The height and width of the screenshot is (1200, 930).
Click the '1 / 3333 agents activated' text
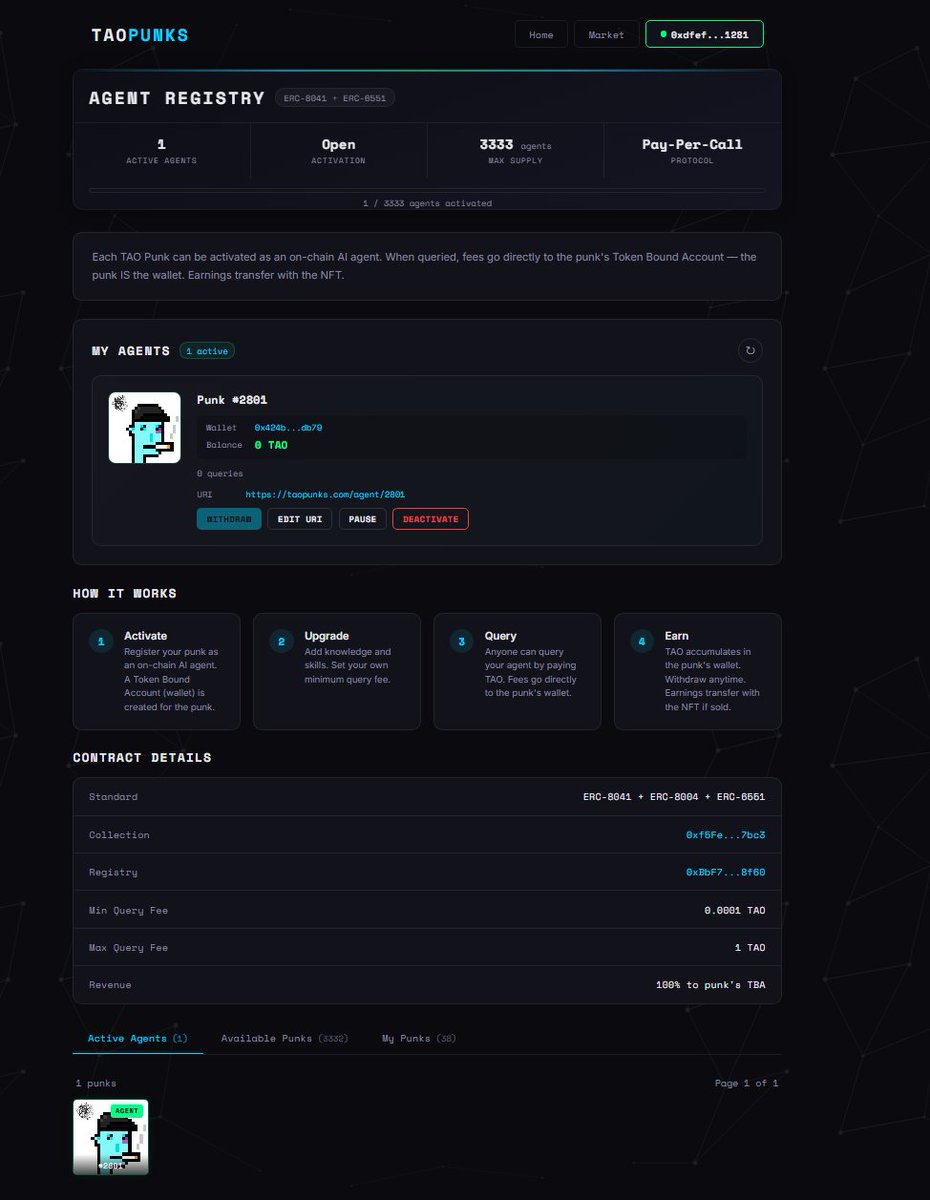pos(427,203)
